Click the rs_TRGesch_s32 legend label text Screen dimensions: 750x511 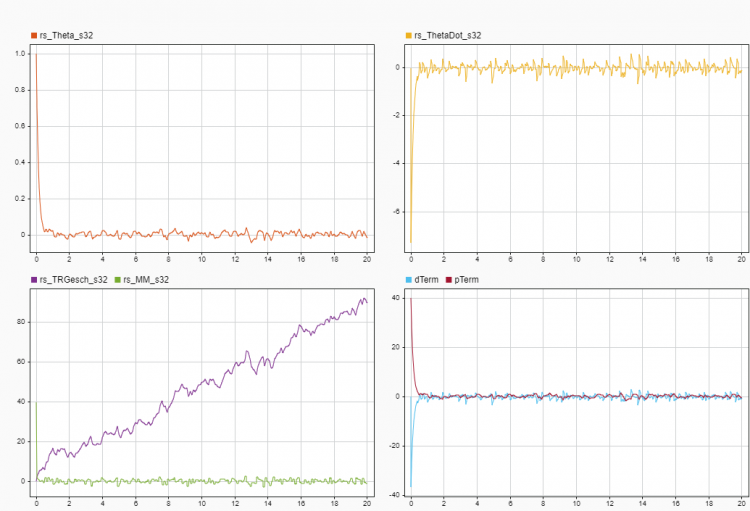[74, 280]
